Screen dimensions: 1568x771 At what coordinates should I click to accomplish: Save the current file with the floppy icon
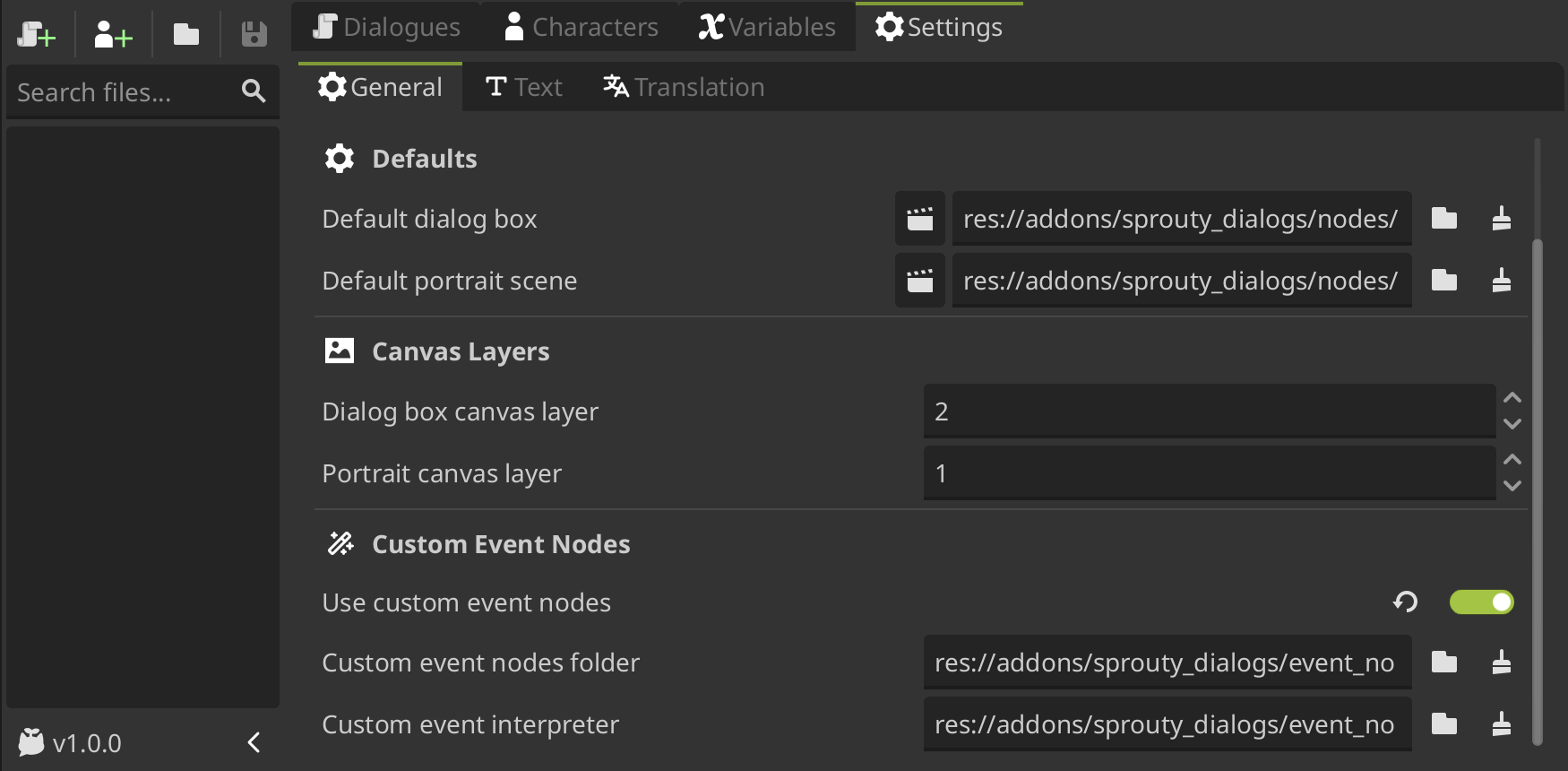254,35
